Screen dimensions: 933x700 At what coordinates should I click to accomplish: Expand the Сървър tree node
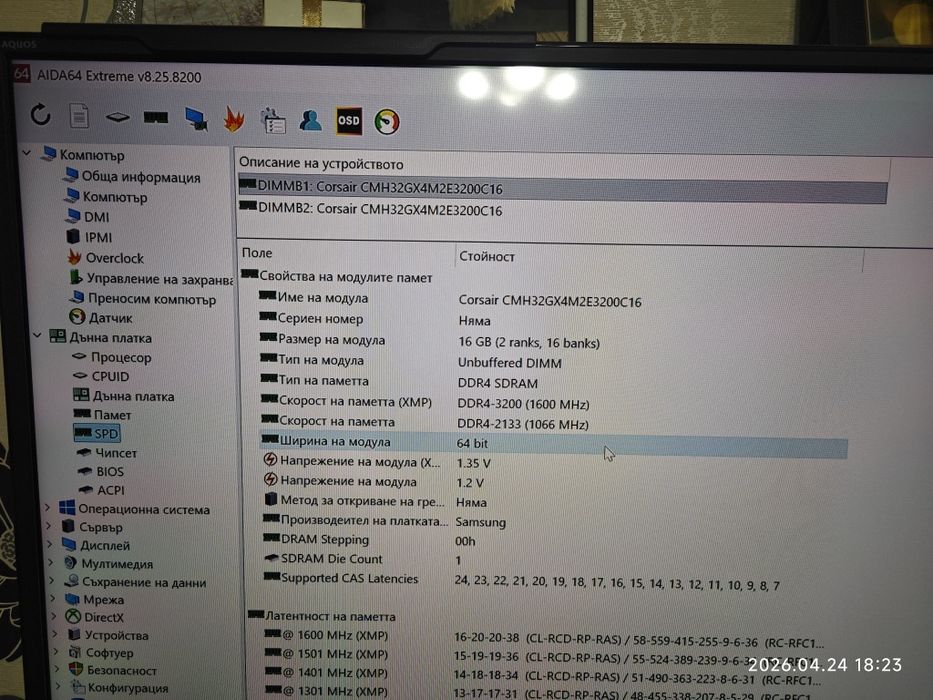49,526
